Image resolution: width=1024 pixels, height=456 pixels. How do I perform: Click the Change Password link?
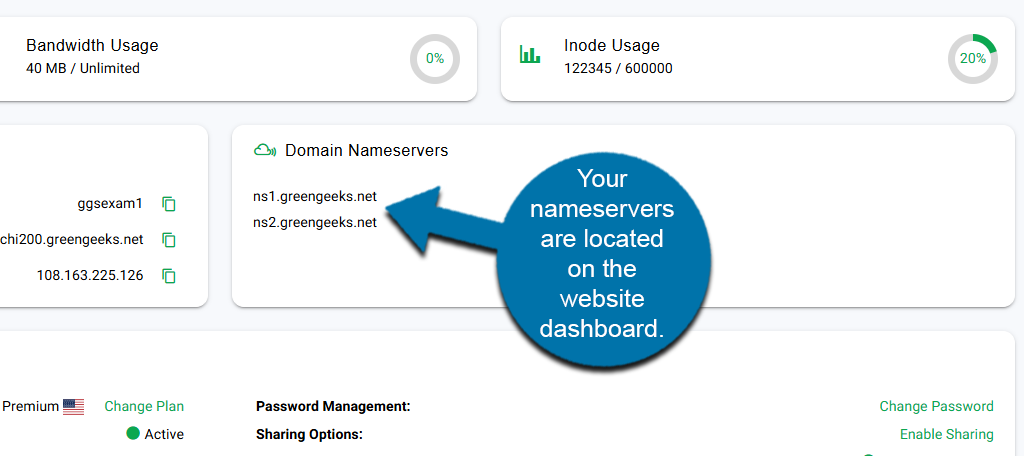click(x=936, y=407)
